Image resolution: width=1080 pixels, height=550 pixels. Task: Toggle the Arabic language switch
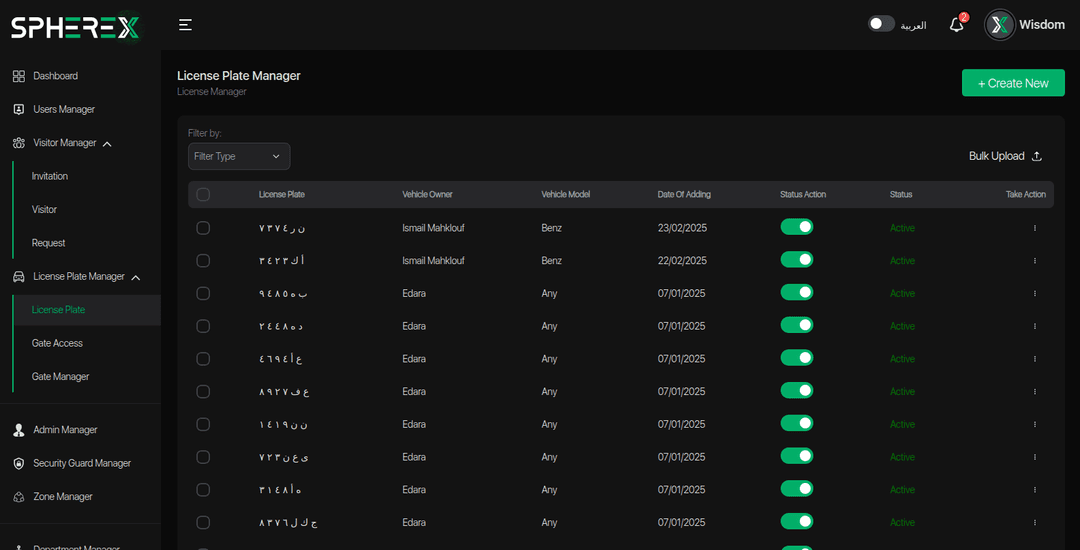pyautogui.click(x=881, y=24)
